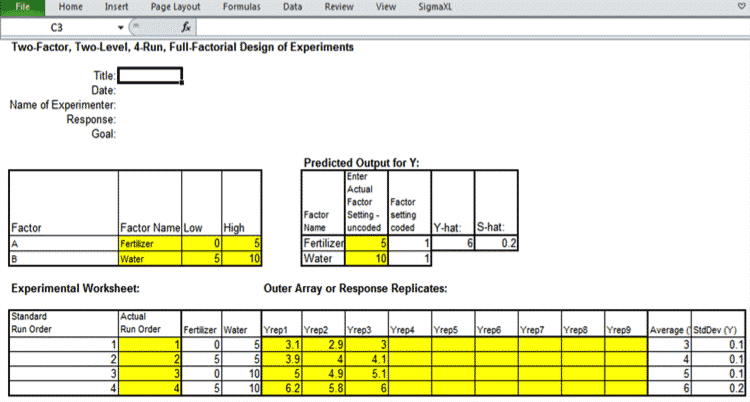
Task: Open the Review tab
Action: click(x=339, y=7)
